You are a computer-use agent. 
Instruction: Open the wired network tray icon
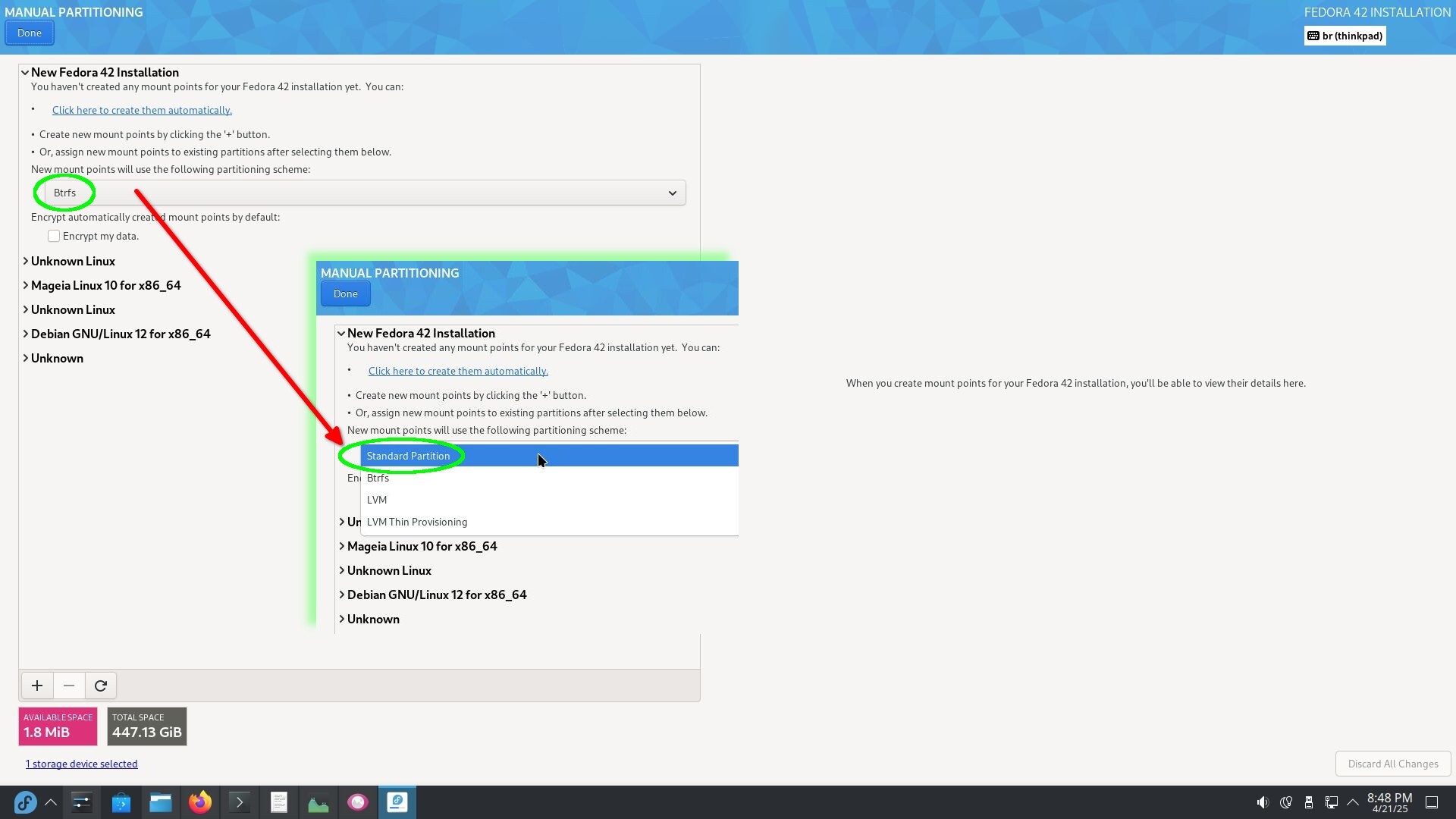tap(1332, 802)
